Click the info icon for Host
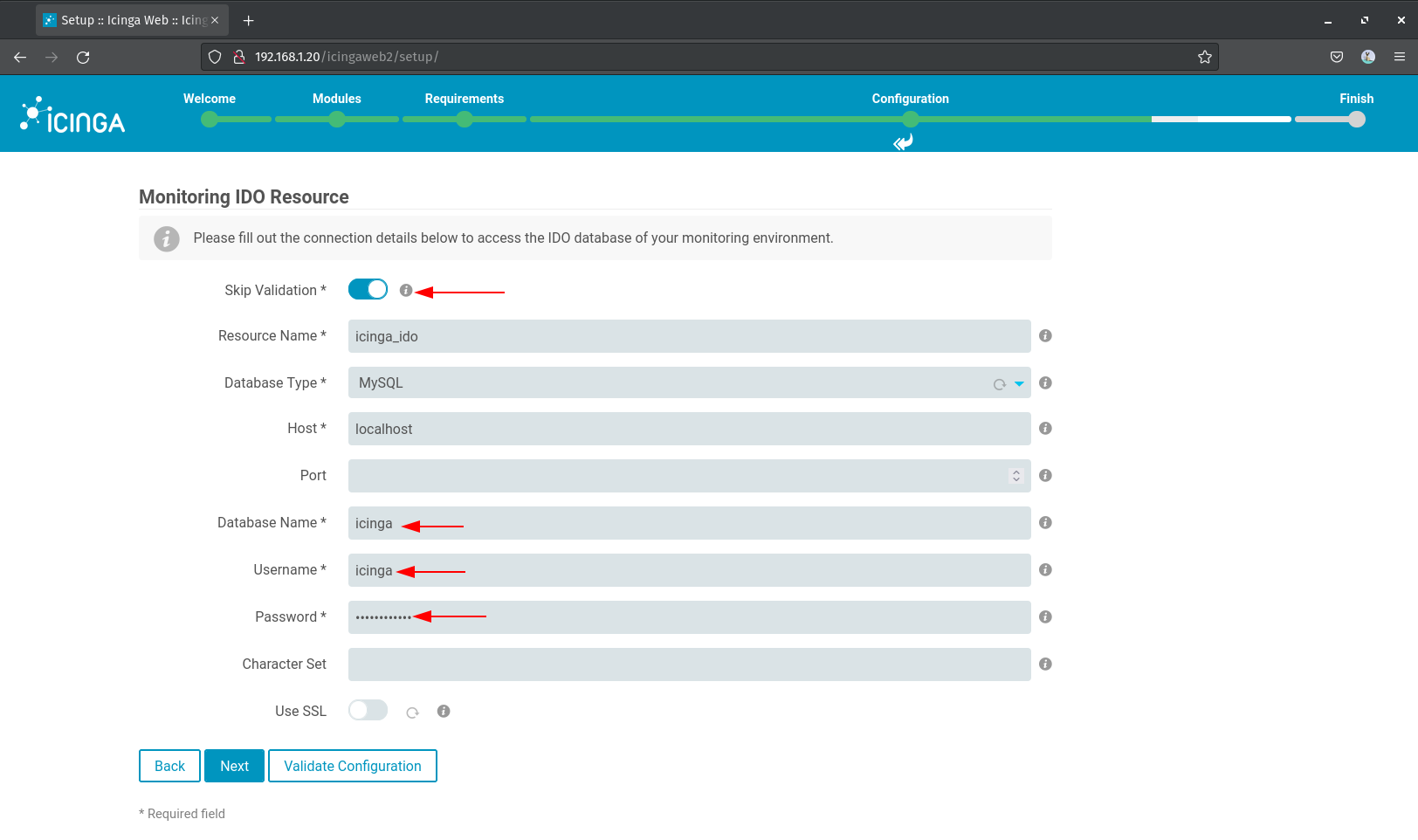Viewport: 1418px width, 840px height. [1045, 428]
